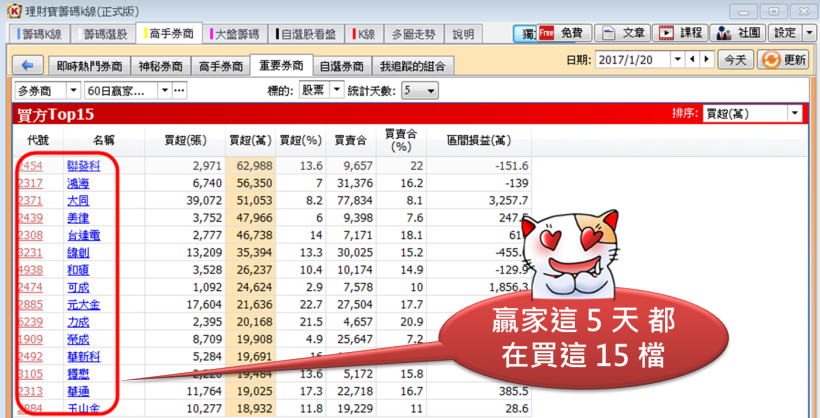
Task: Open the 說明 help tab
Action: point(463,34)
